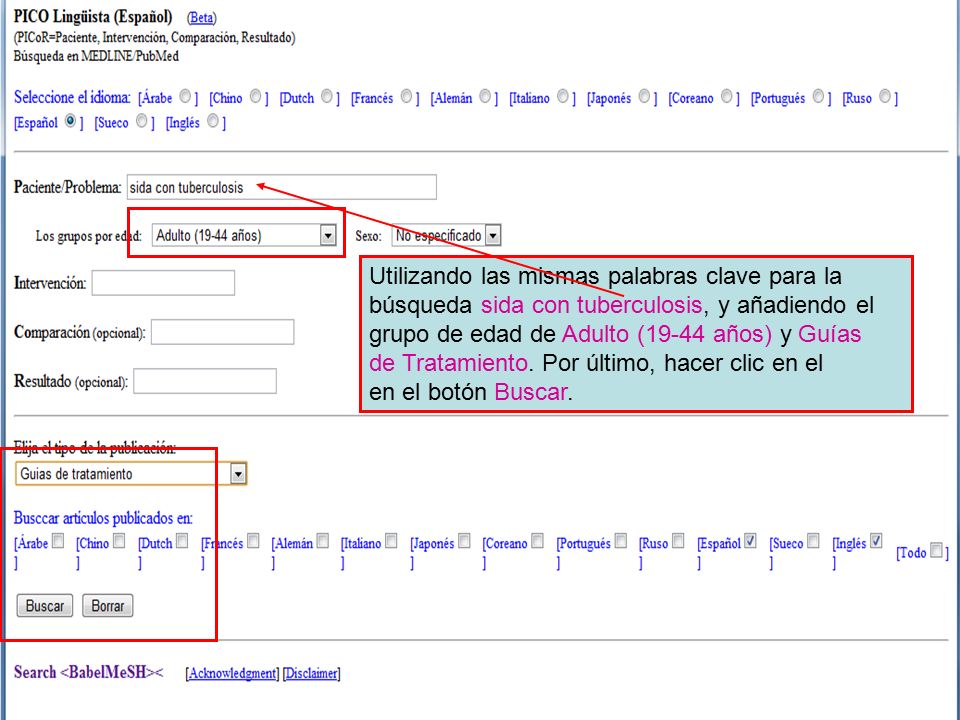The height and width of the screenshot is (720, 960).
Task: Select the Francés language radio button
Action: click(x=407, y=97)
